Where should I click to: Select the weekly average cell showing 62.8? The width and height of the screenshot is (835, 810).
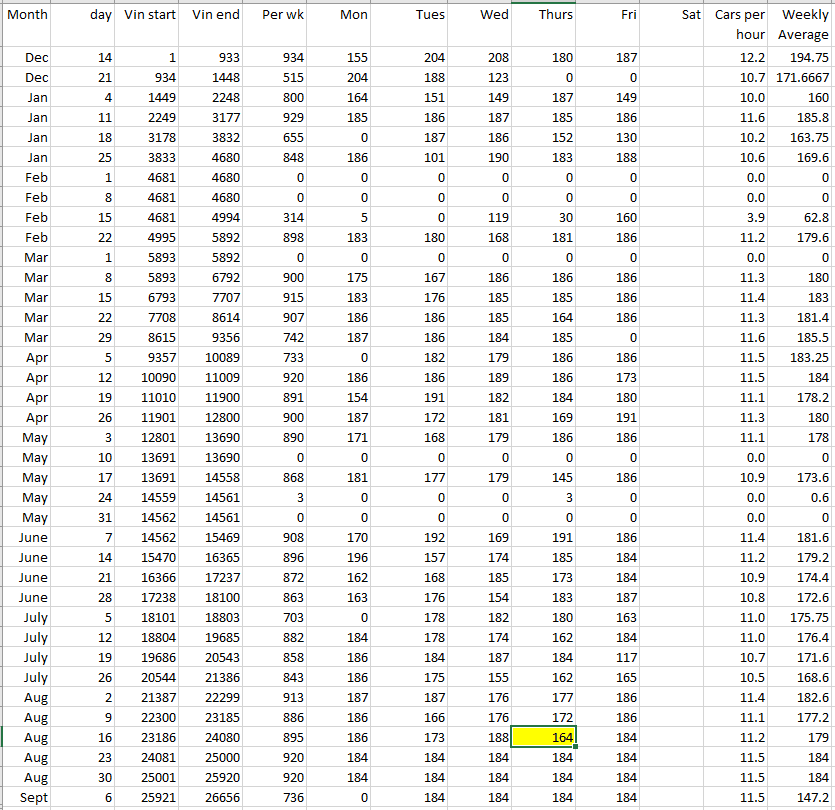click(803, 217)
